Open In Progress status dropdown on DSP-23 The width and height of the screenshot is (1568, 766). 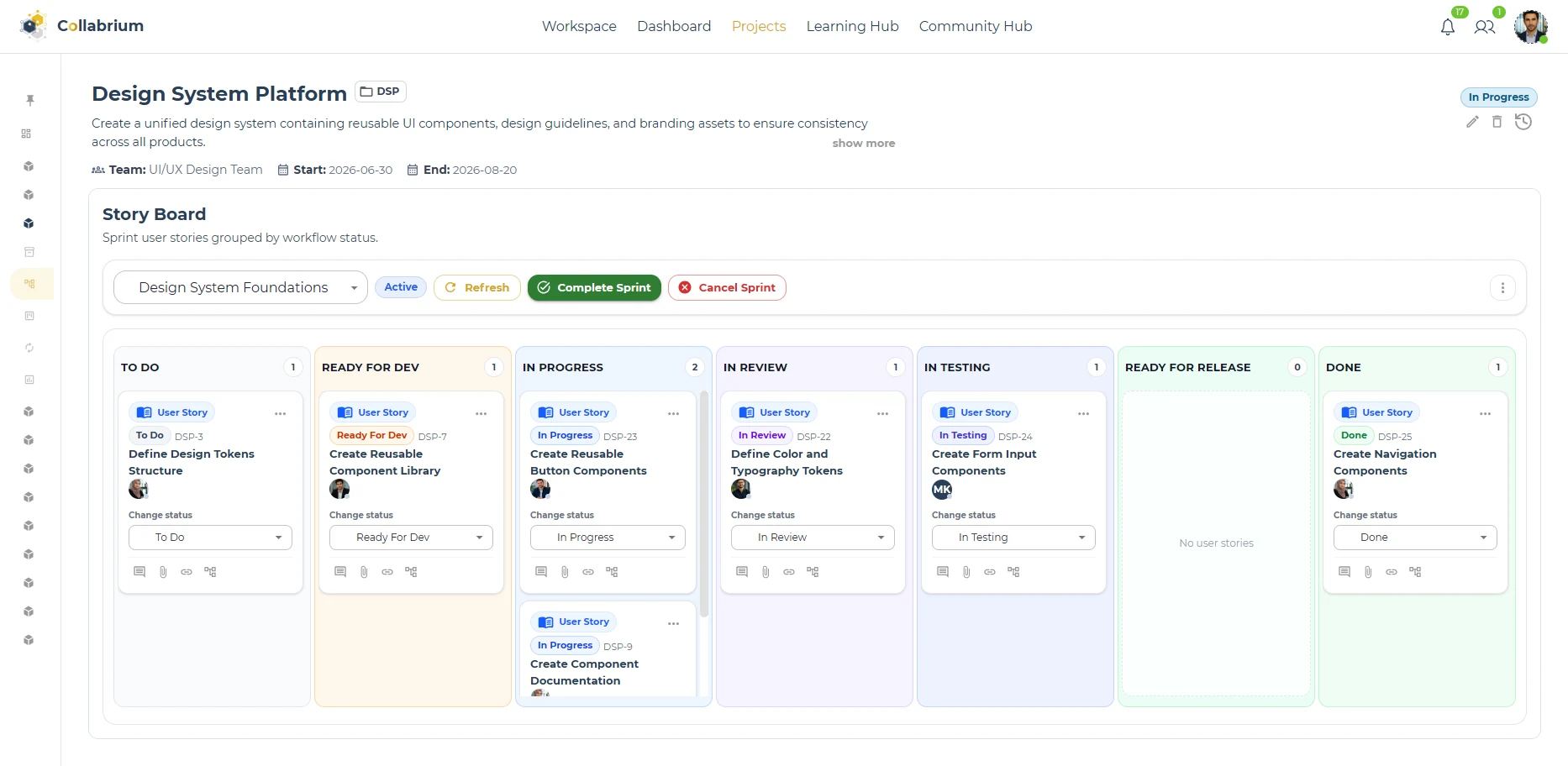tap(608, 538)
